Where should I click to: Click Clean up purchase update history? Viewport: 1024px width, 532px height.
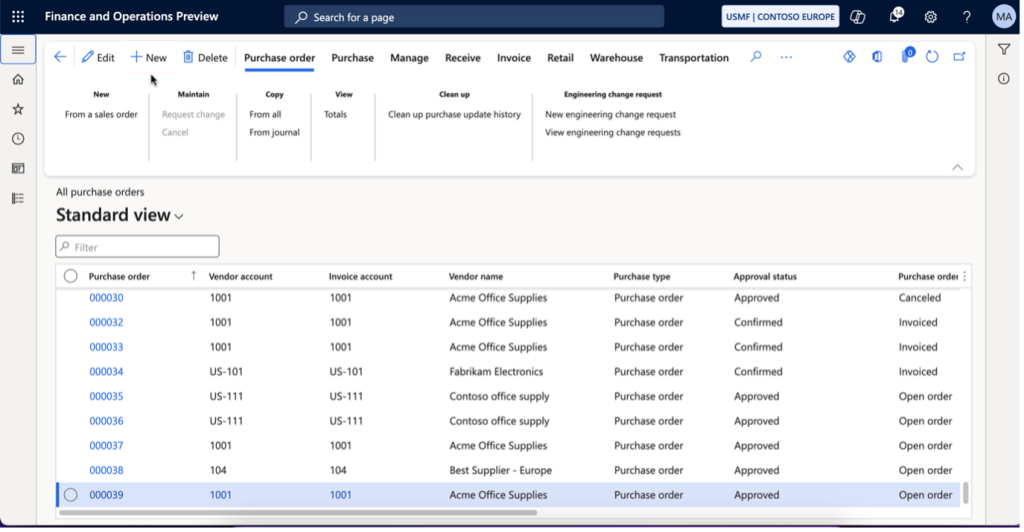point(455,114)
